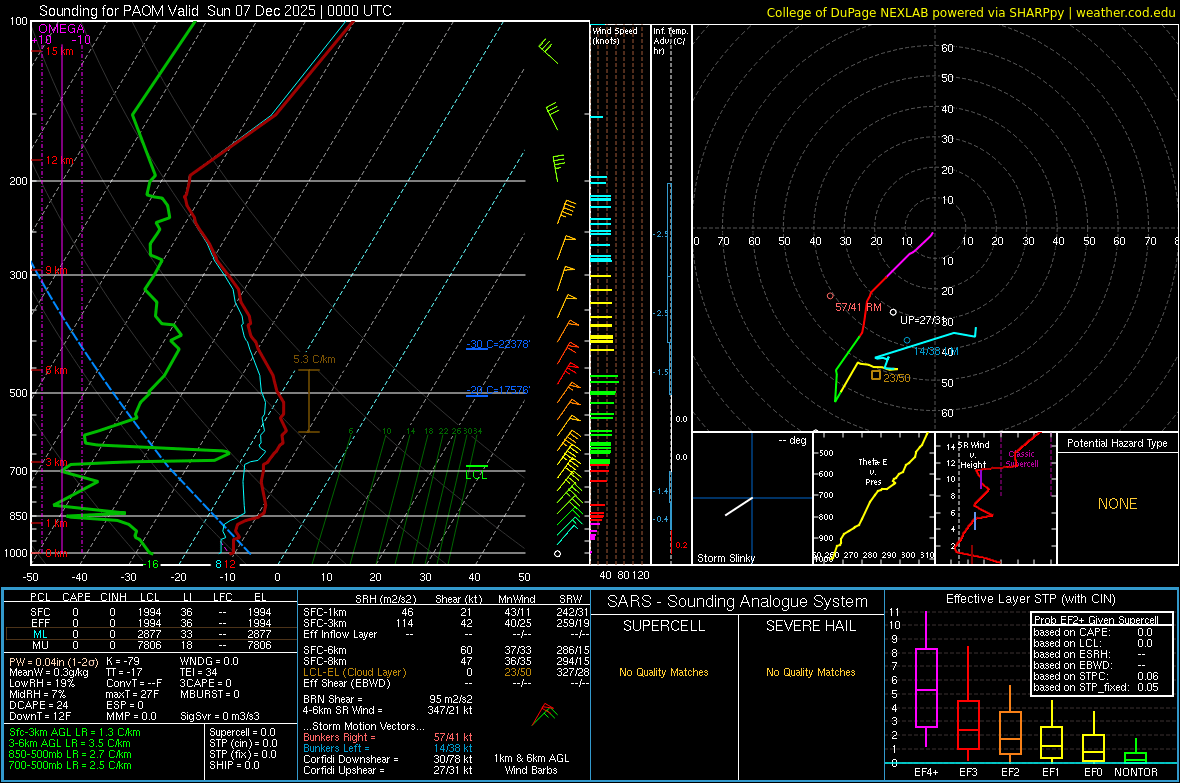This screenshot has width=1180, height=783.
Task: Click the 23/50 orange hodograph label
Action: tap(897, 378)
